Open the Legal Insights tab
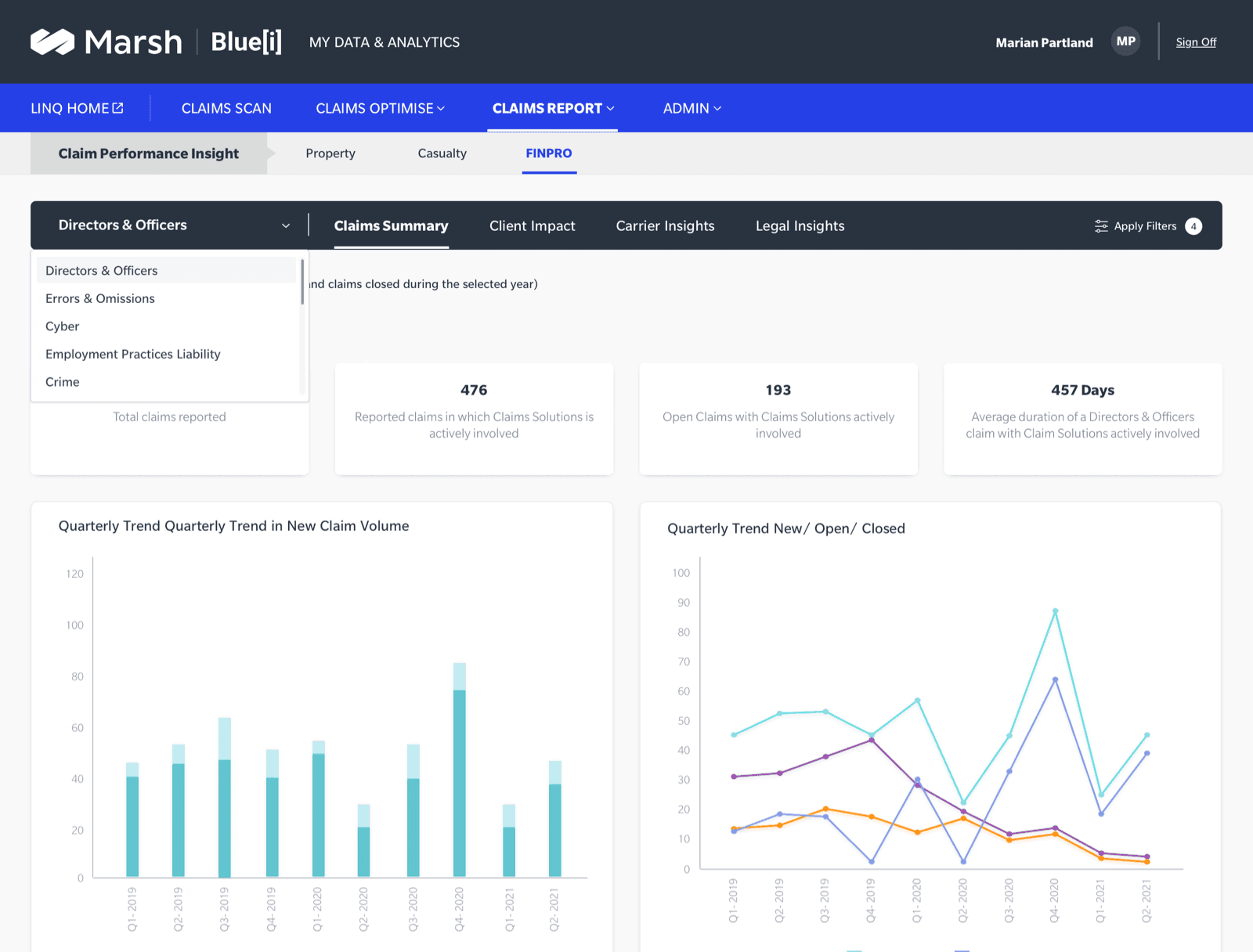This screenshot has height=952, width=1253. point(800,225)
